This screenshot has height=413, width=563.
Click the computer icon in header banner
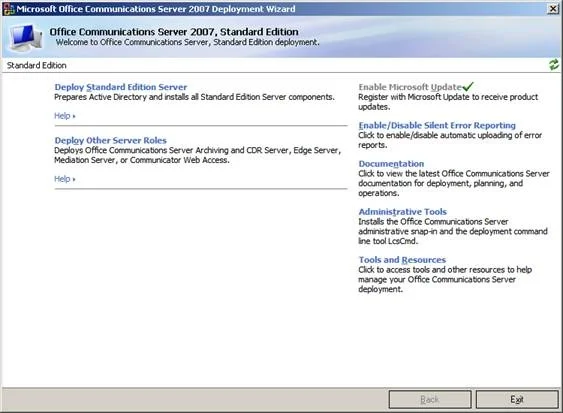pos(25,37)
